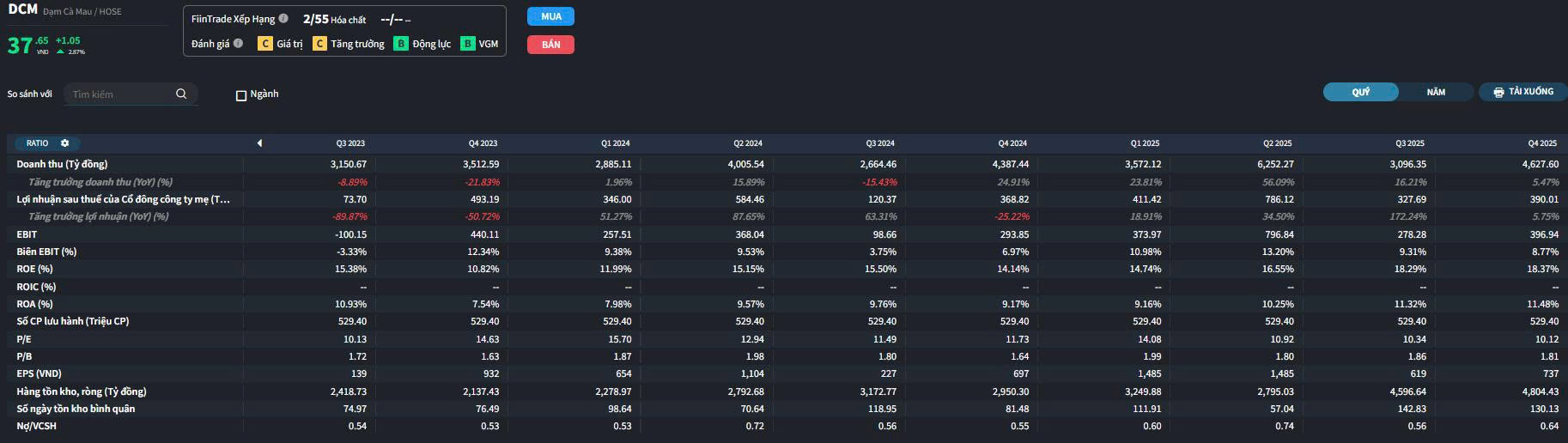Click the magnifier icon in the search box
Viewport: 1568px width, 443px height.
(x=181, y=94)
